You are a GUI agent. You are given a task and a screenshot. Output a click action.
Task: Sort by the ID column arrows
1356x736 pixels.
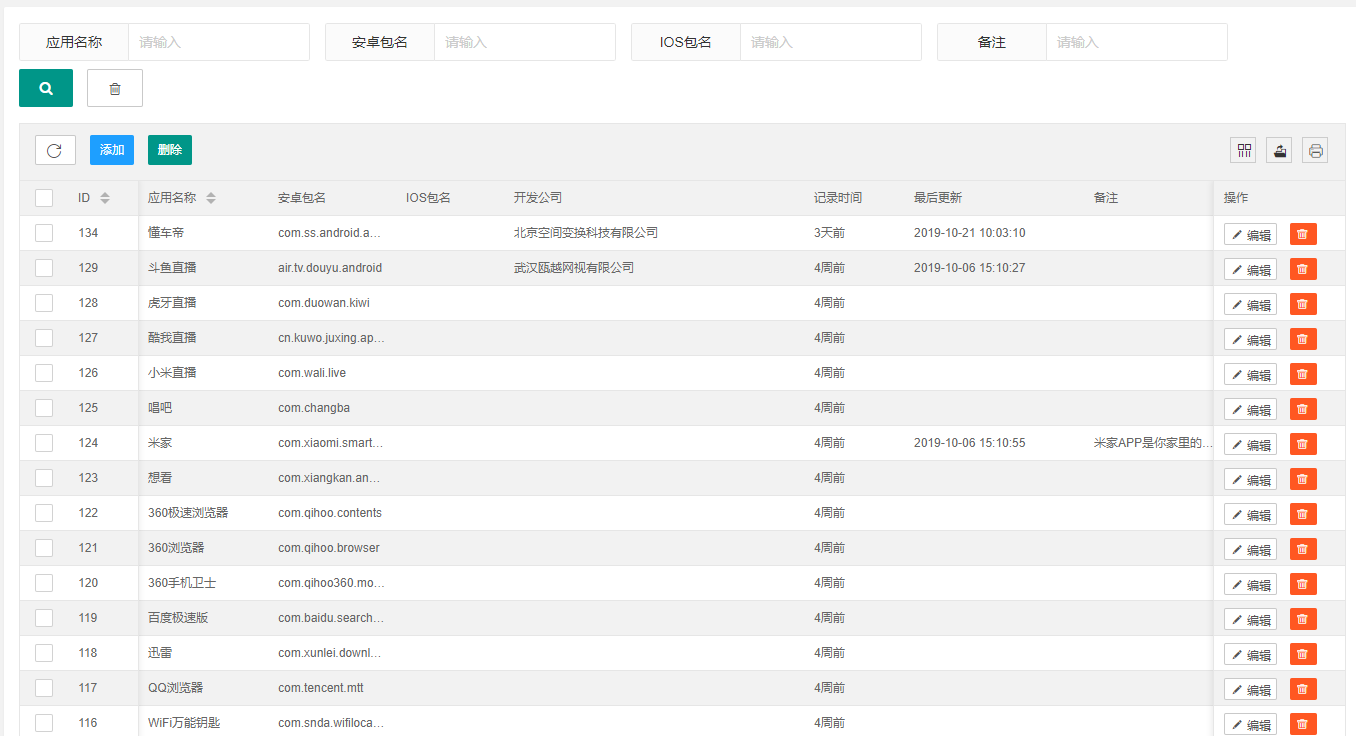pyautogui.click(x=105, y=198)
